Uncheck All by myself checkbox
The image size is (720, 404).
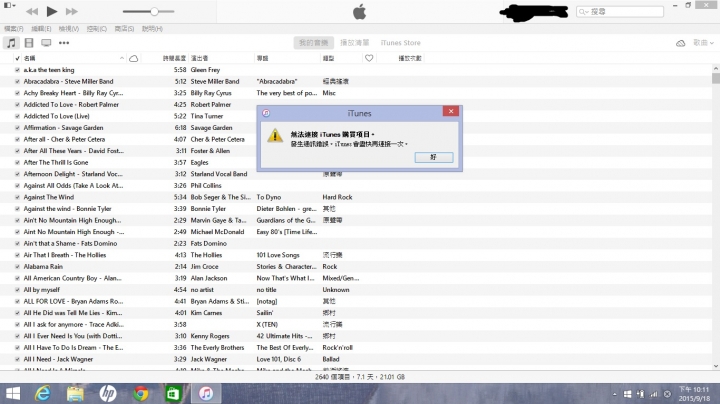coord(17,290)
